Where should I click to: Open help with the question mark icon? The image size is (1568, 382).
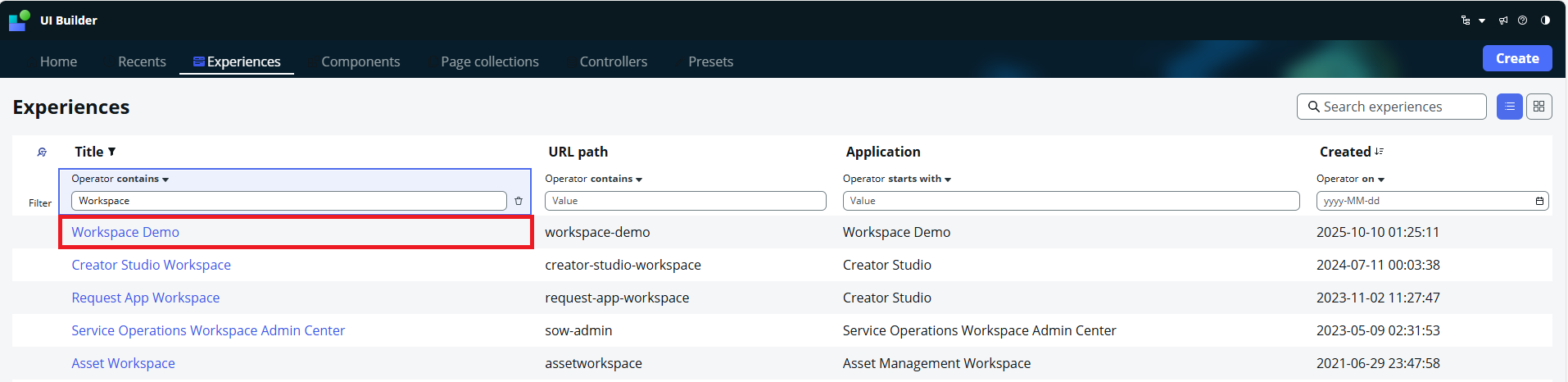click(1522, 20)
